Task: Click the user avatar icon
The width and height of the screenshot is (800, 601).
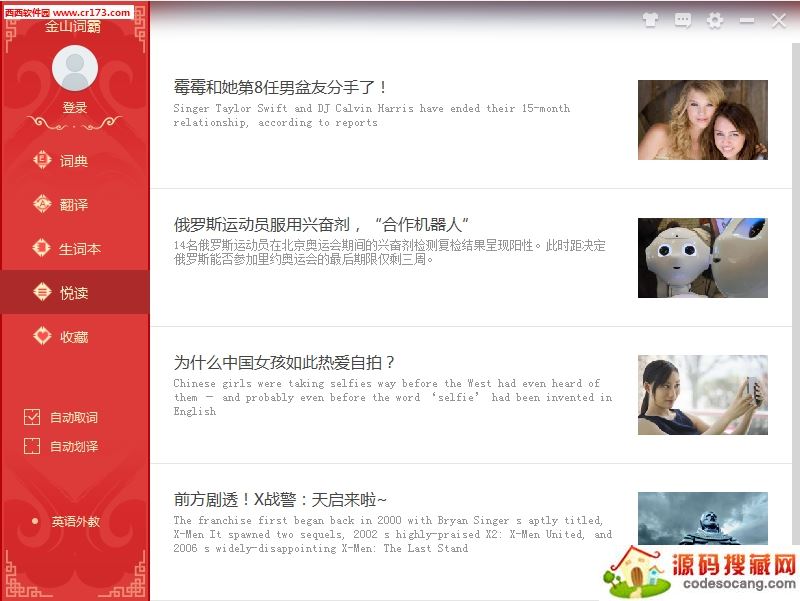Action: coord(75,68)
